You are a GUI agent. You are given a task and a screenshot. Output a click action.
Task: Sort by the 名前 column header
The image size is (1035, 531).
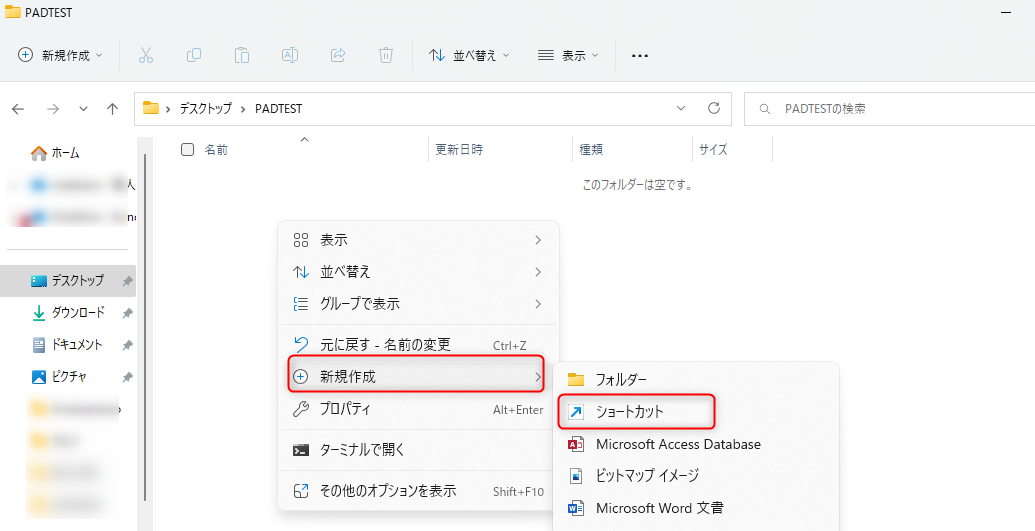[x=216, y=150]
